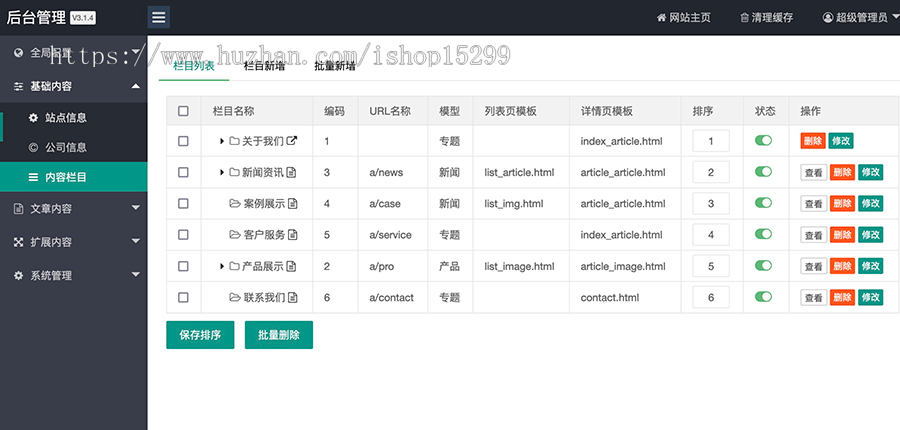Screen dimensions: 900x430
Task: Check the 客户服务 row checkbox
Action: (x=183, y=234)
